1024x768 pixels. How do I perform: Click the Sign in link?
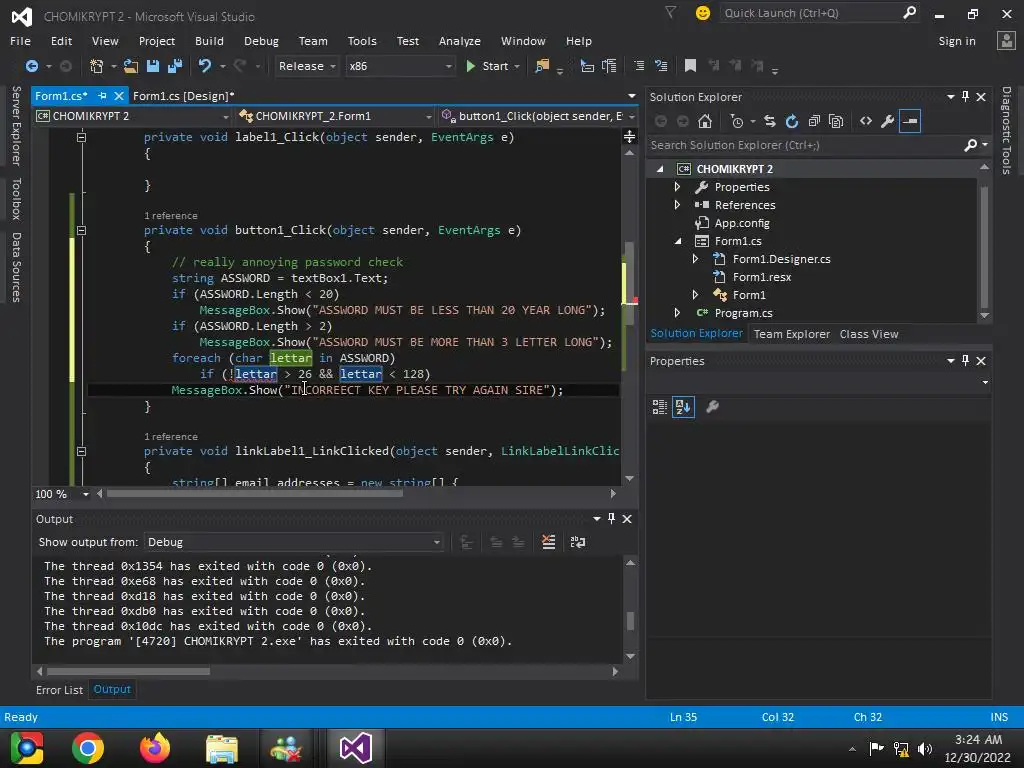tap(957, 40)
